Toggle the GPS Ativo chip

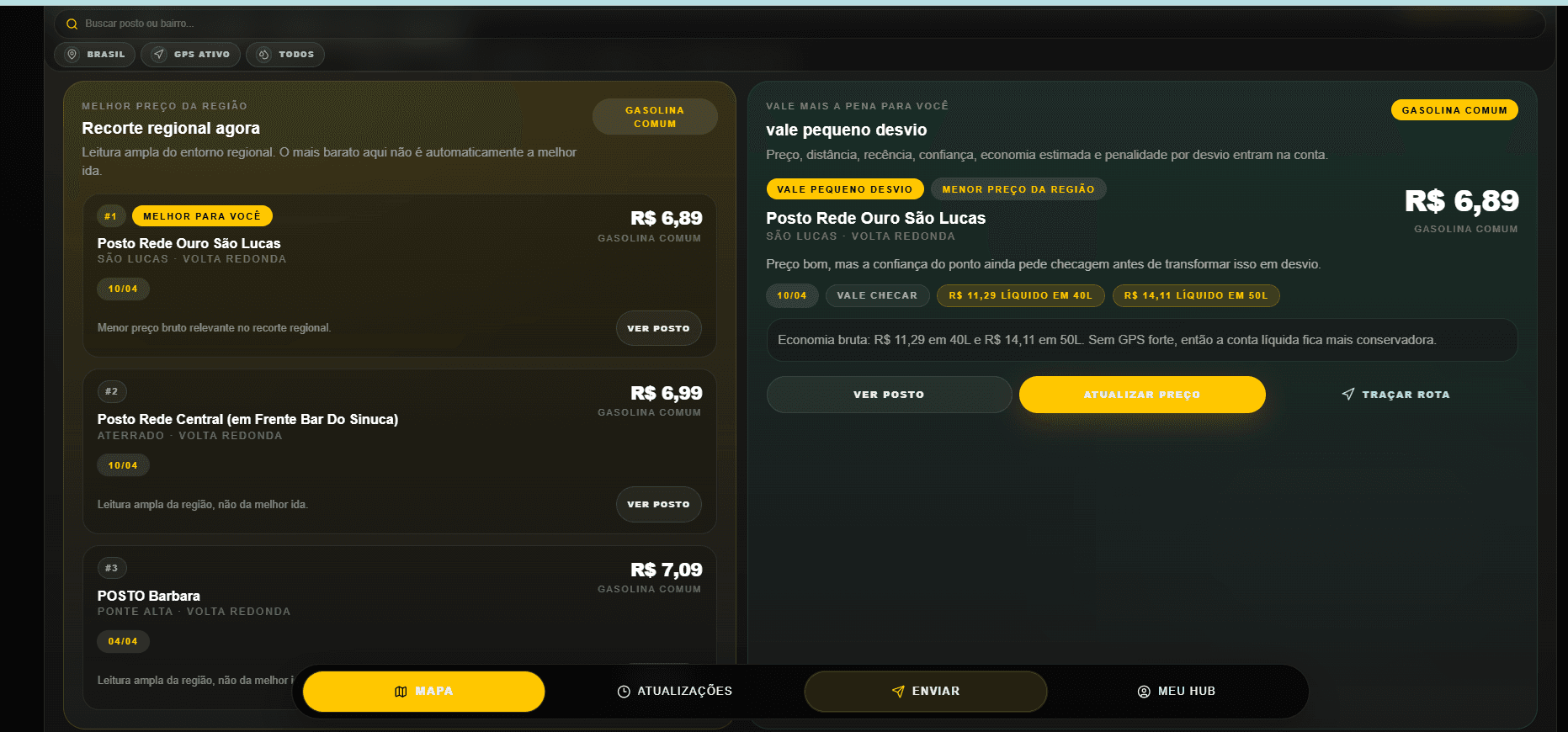click(x=190, y=55)
